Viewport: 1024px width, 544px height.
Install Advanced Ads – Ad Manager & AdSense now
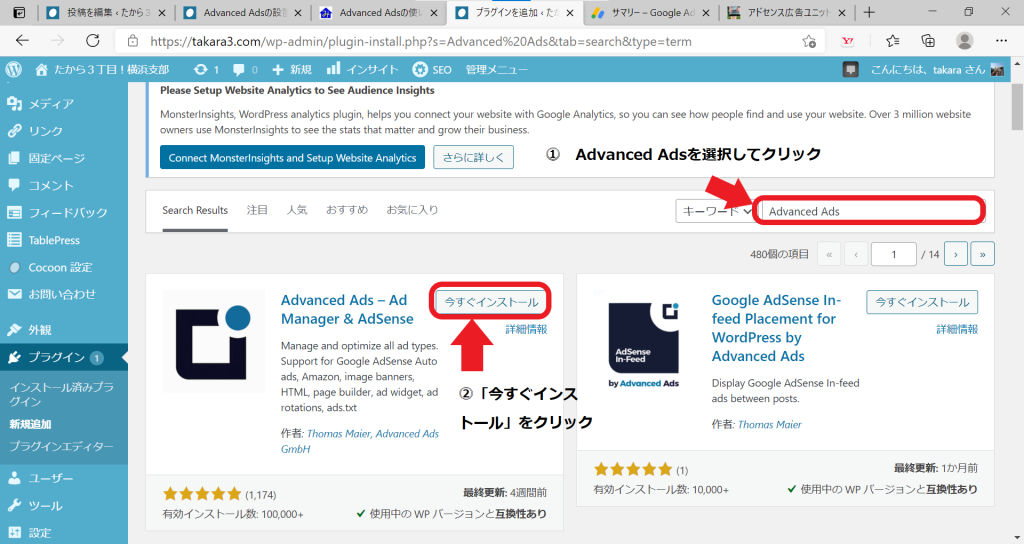[x=491, y=302]
